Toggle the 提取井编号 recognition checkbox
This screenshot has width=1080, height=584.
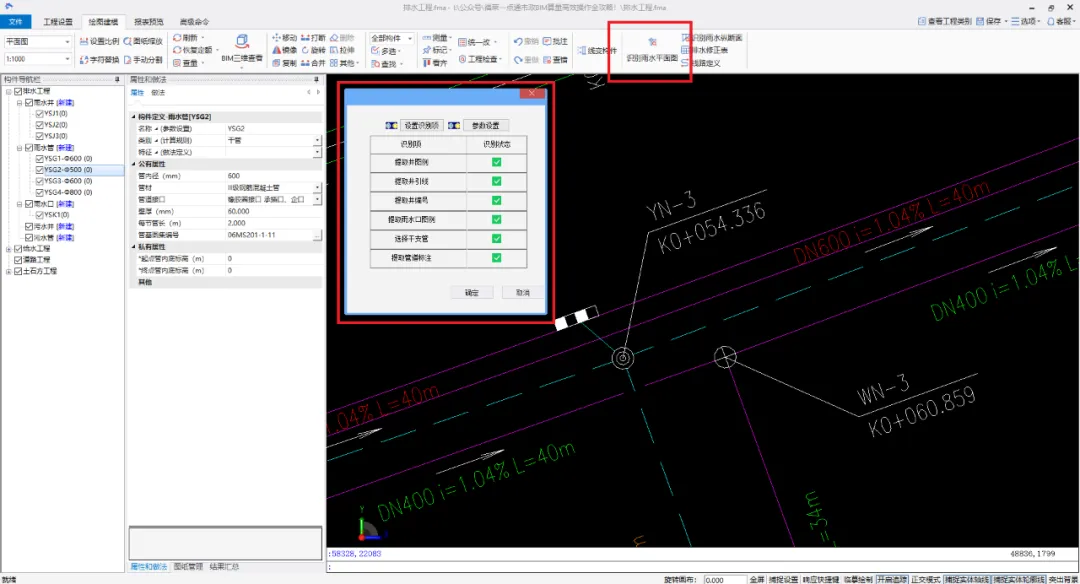click(x=497, y=200)
